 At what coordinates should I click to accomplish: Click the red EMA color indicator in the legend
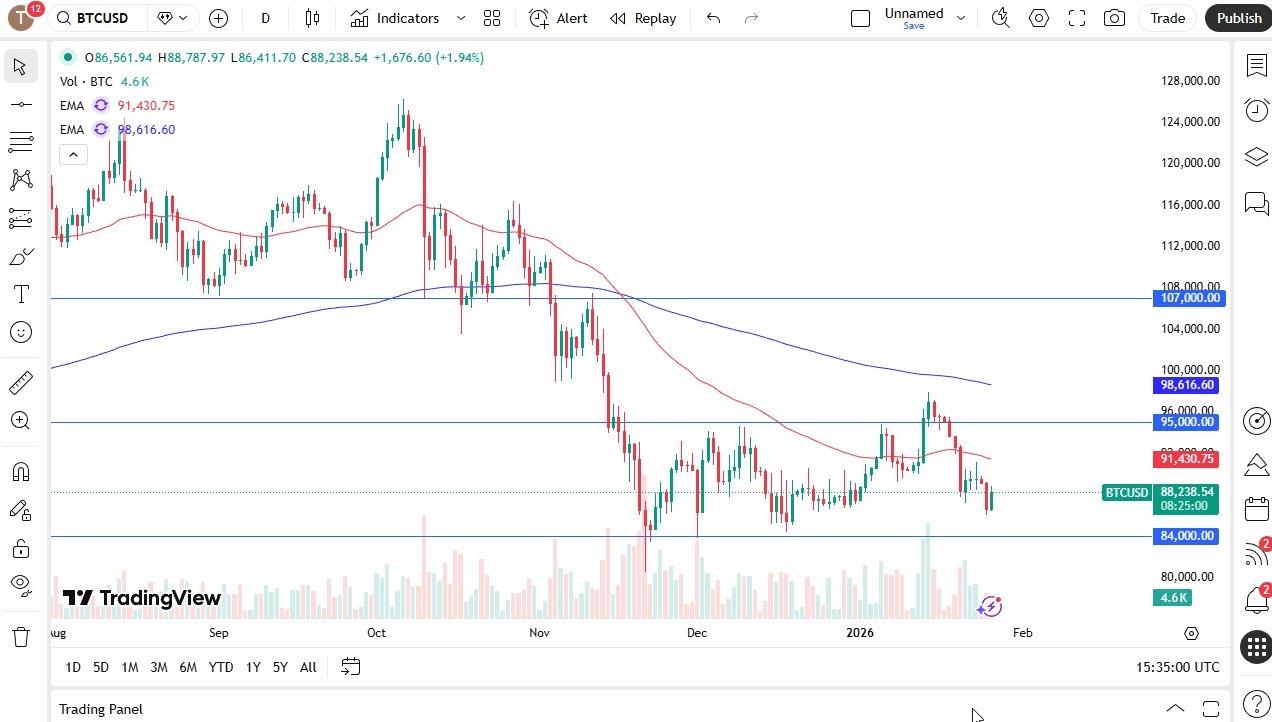click(x=100, y=105)
